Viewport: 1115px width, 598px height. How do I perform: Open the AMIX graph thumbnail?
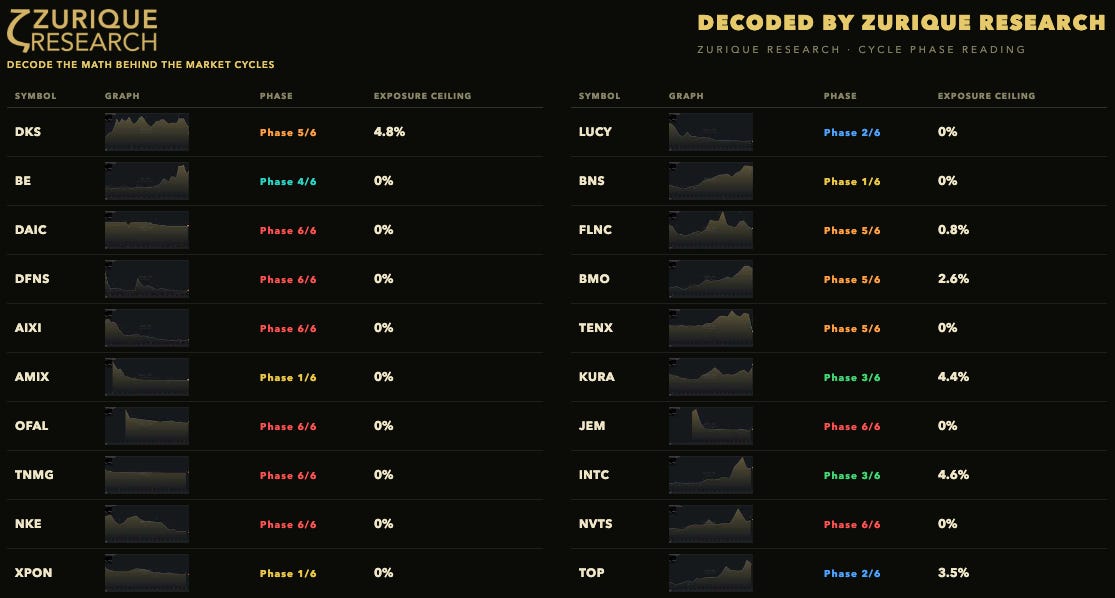coord(146,376)
